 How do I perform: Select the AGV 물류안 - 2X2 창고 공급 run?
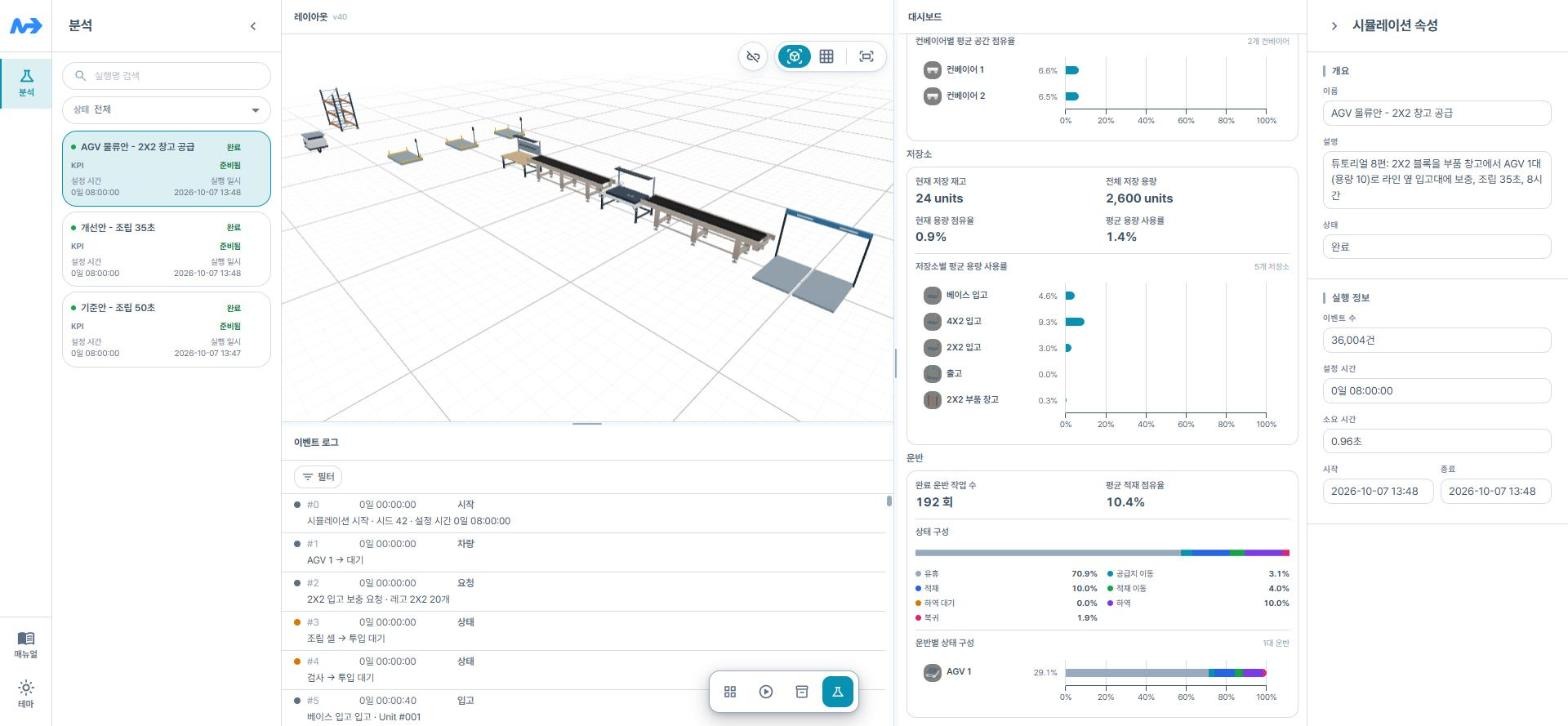[166, 168]
